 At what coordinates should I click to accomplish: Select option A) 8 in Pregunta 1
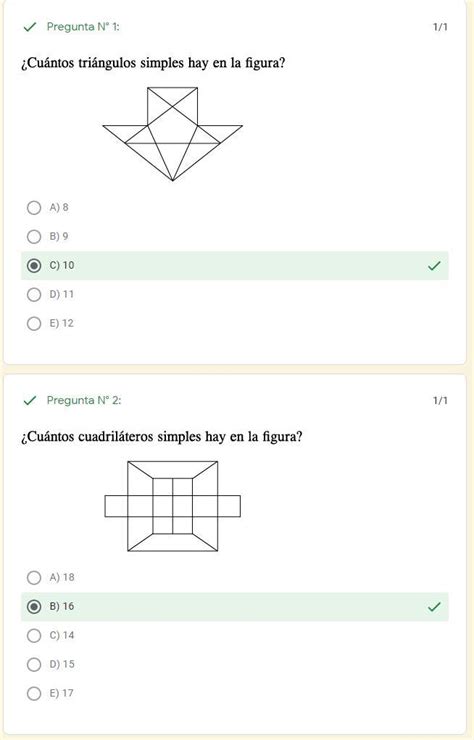point(34,208)
